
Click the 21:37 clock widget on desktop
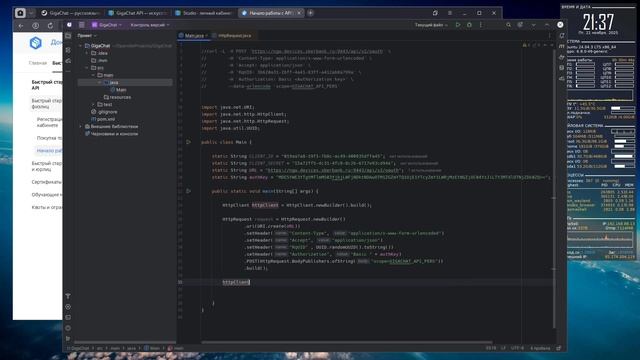(x=598, y=22)
